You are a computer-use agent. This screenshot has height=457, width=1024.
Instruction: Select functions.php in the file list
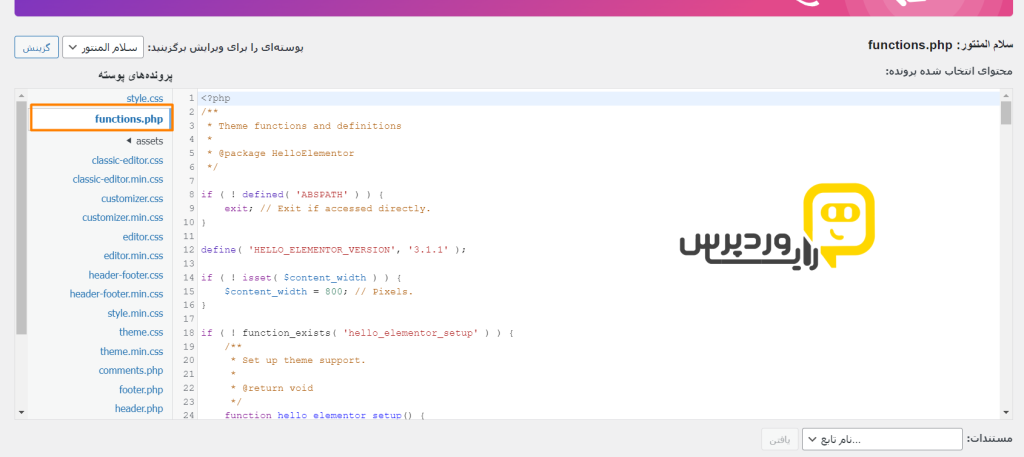[101, 119]
